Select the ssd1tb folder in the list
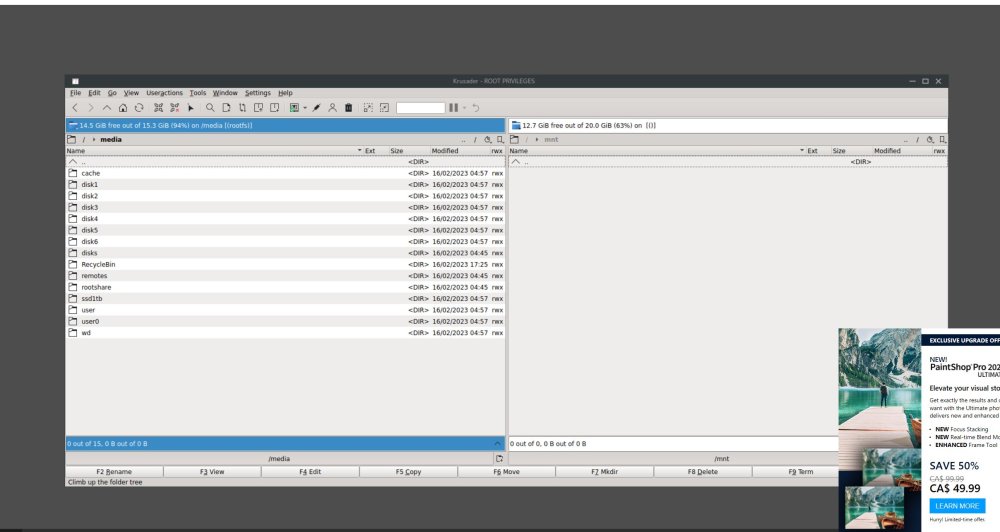The height and width of the screenshot is (532, 1000). (285, 299)
